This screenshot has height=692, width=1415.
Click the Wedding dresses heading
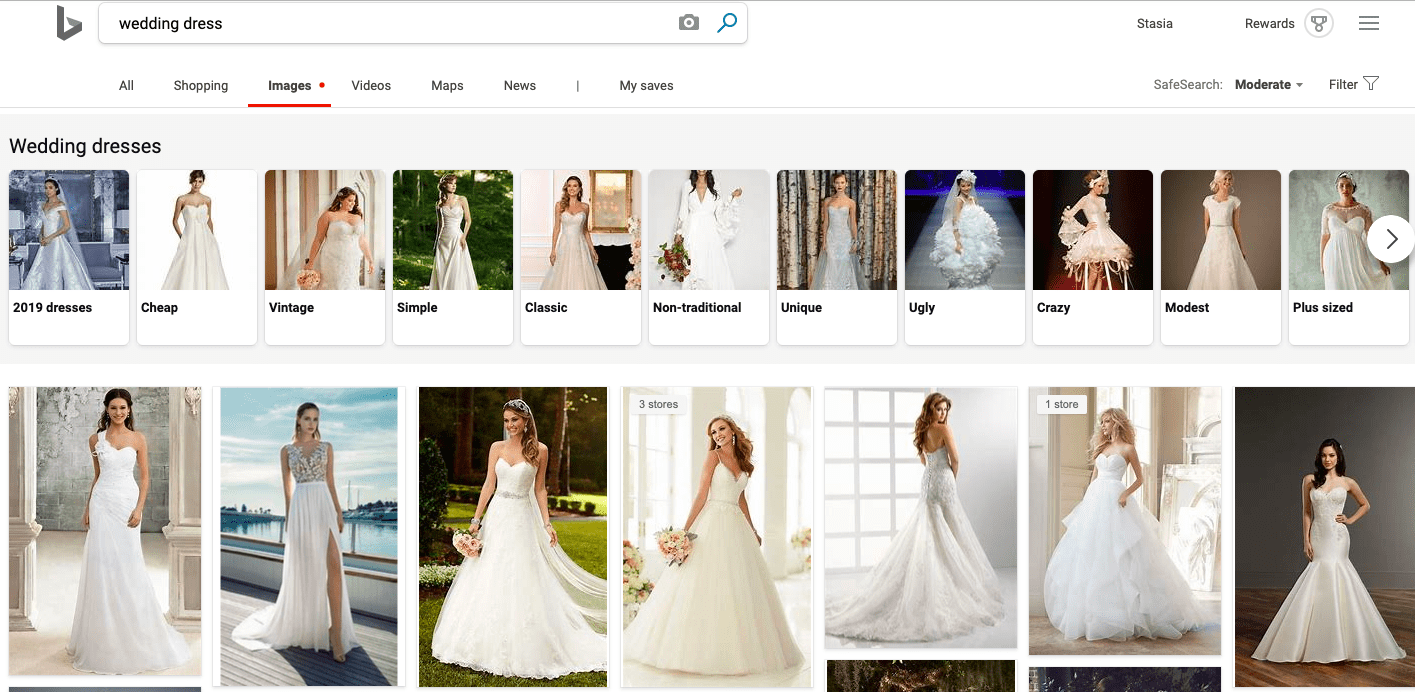point(85,146)
